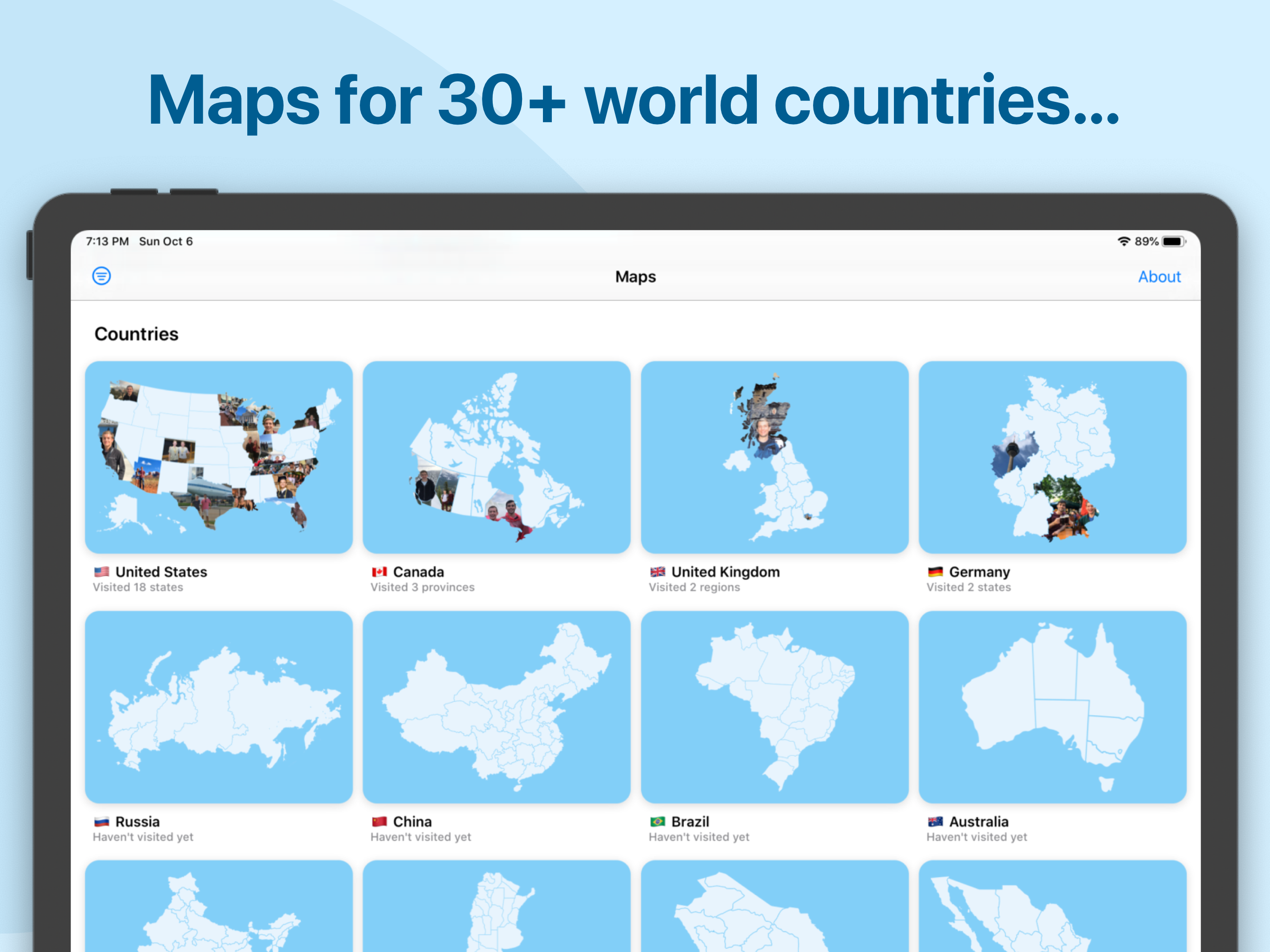The image size is (1270, 952).
Task: Open the filter menu icon
Action: [102, 276]
